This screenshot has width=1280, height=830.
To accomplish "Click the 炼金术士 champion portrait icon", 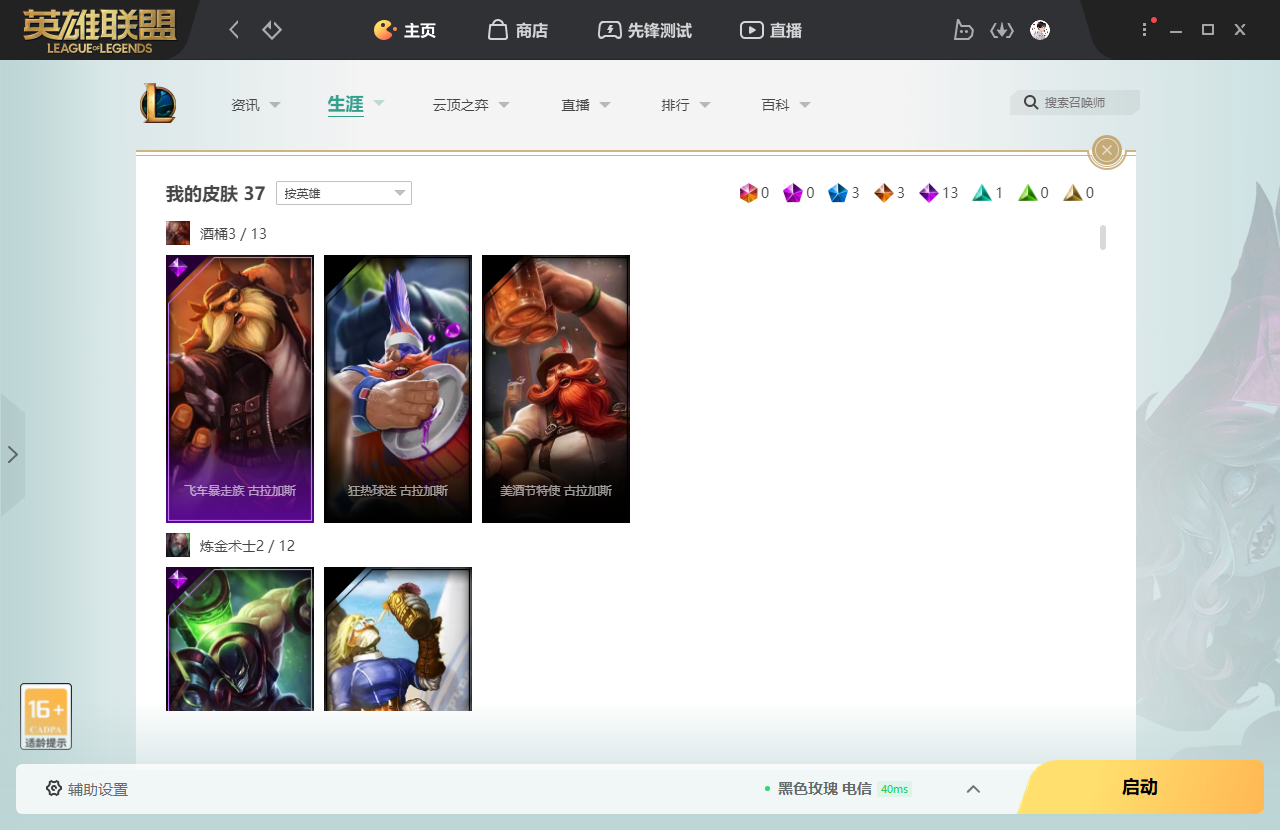I will [x=178, y=545].
